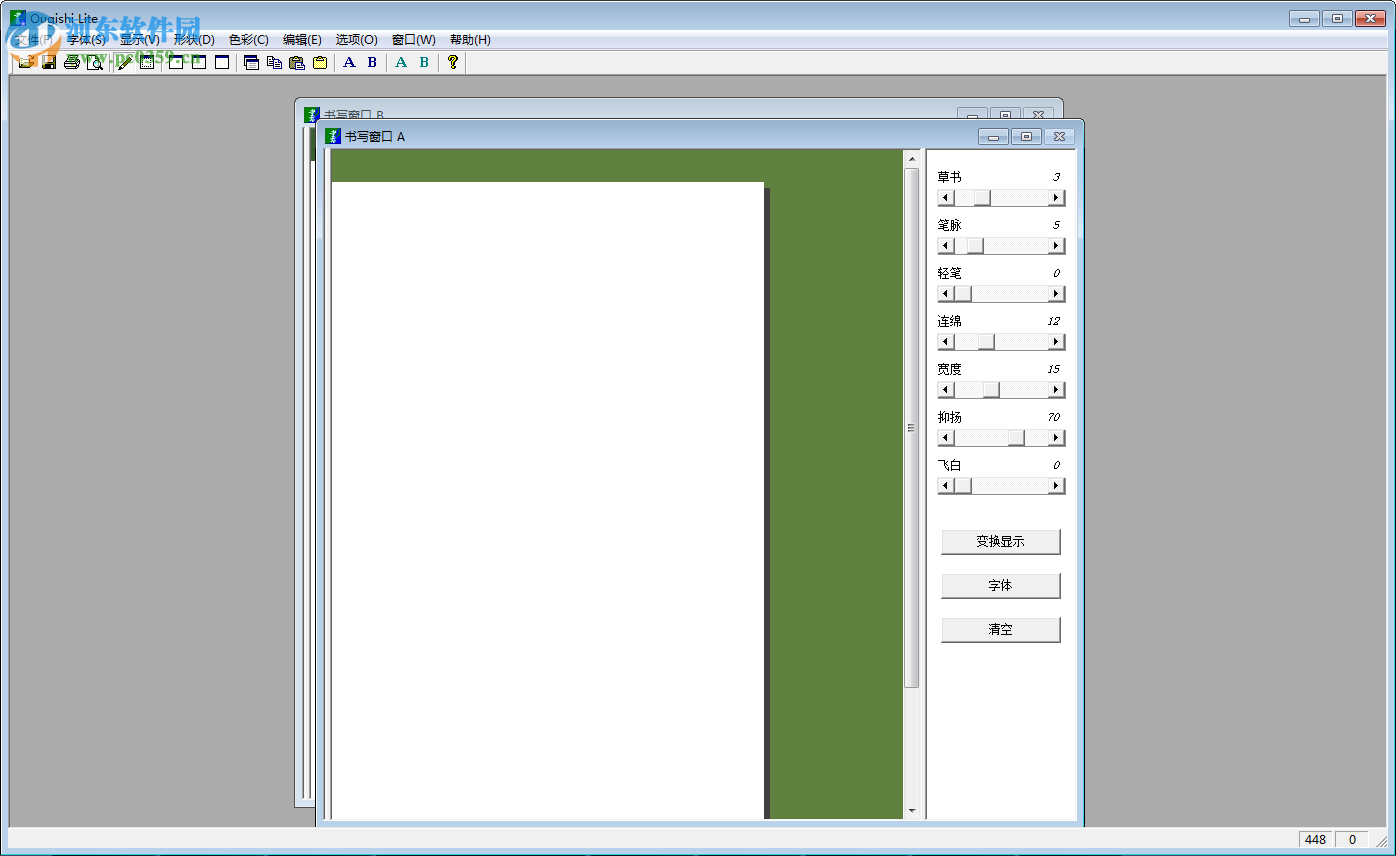Increase 轻笔 with its right arrow
Image resolution: width=1396 pixels, height=856 pixels.
1057,294
